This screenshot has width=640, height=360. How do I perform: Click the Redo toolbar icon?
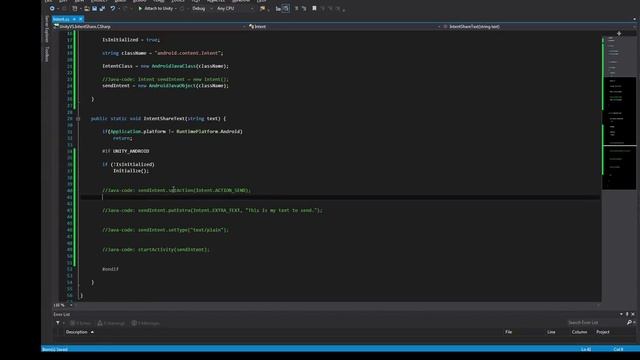[125, 8]
